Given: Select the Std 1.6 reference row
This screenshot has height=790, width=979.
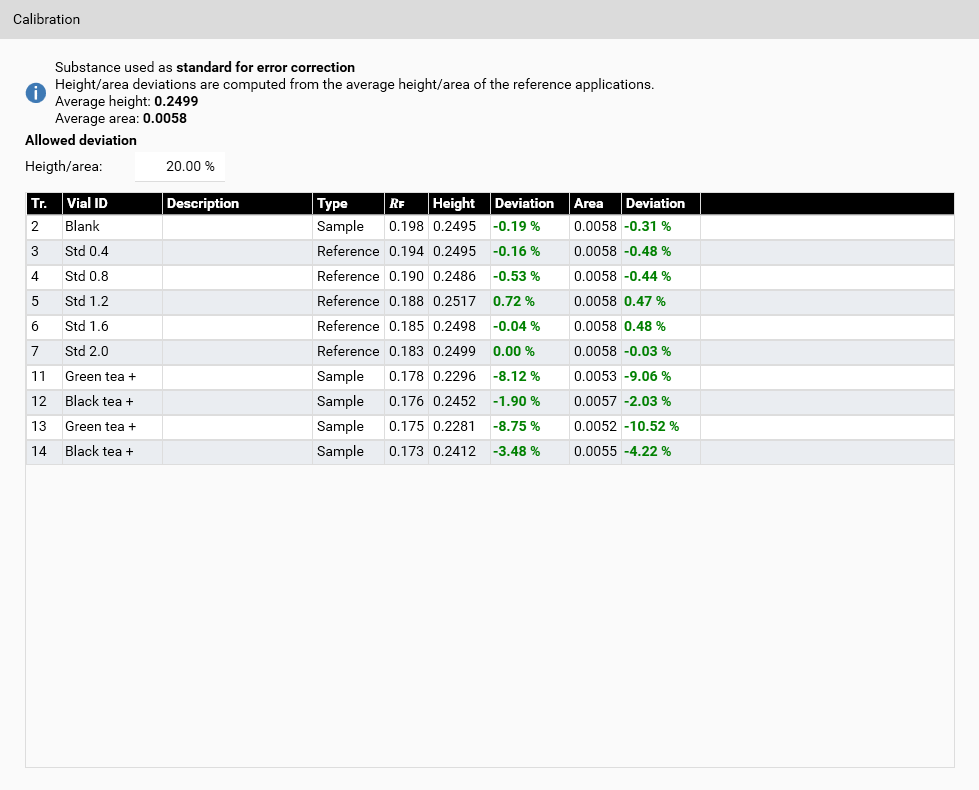Looking at the screenshot, I should pos(87,326).
